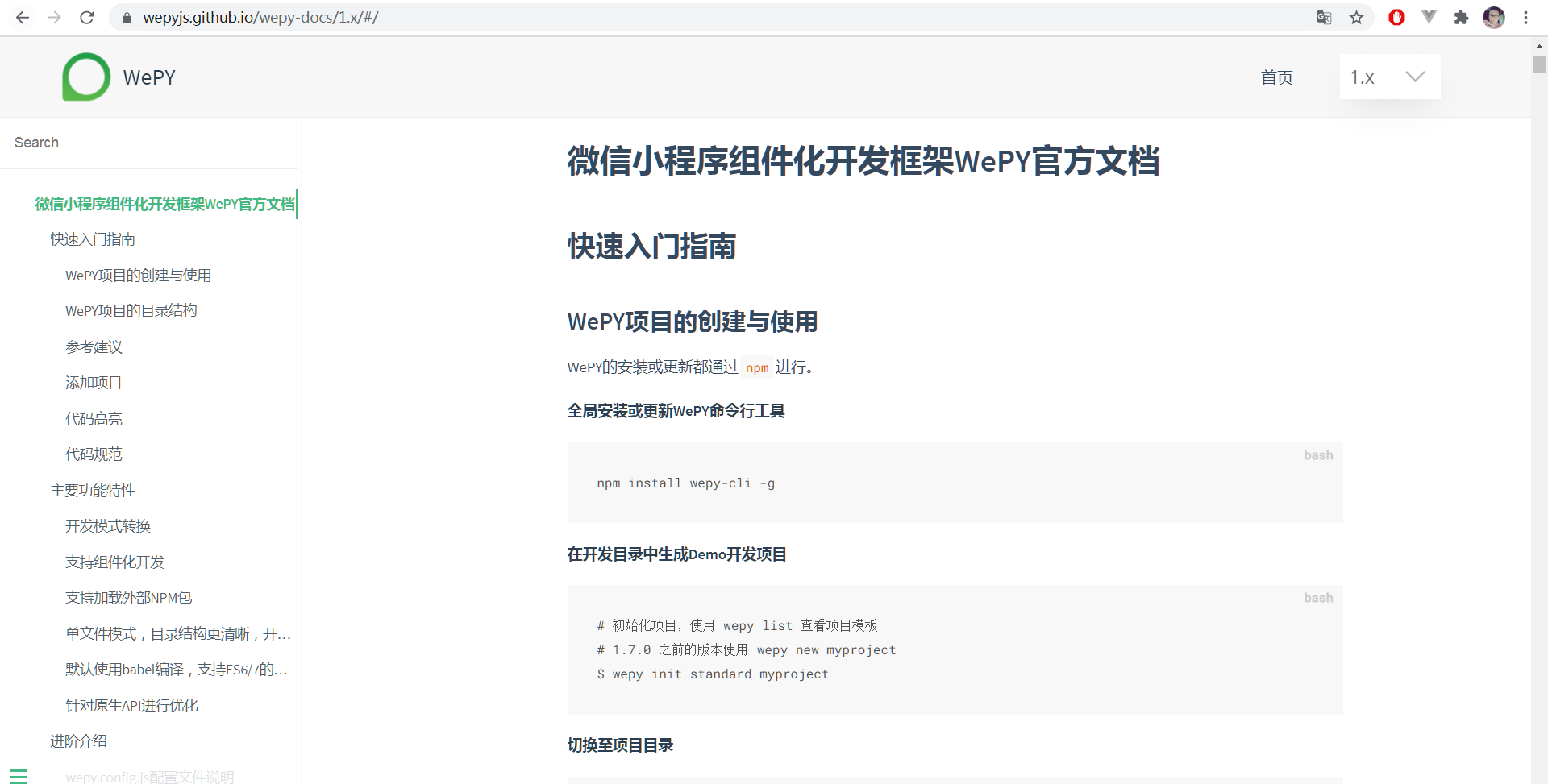Image resolution: width=1548 pixels, height=784 pixels.
Task: Click the scrollbar up arrow
Action: coord(1538,46)
